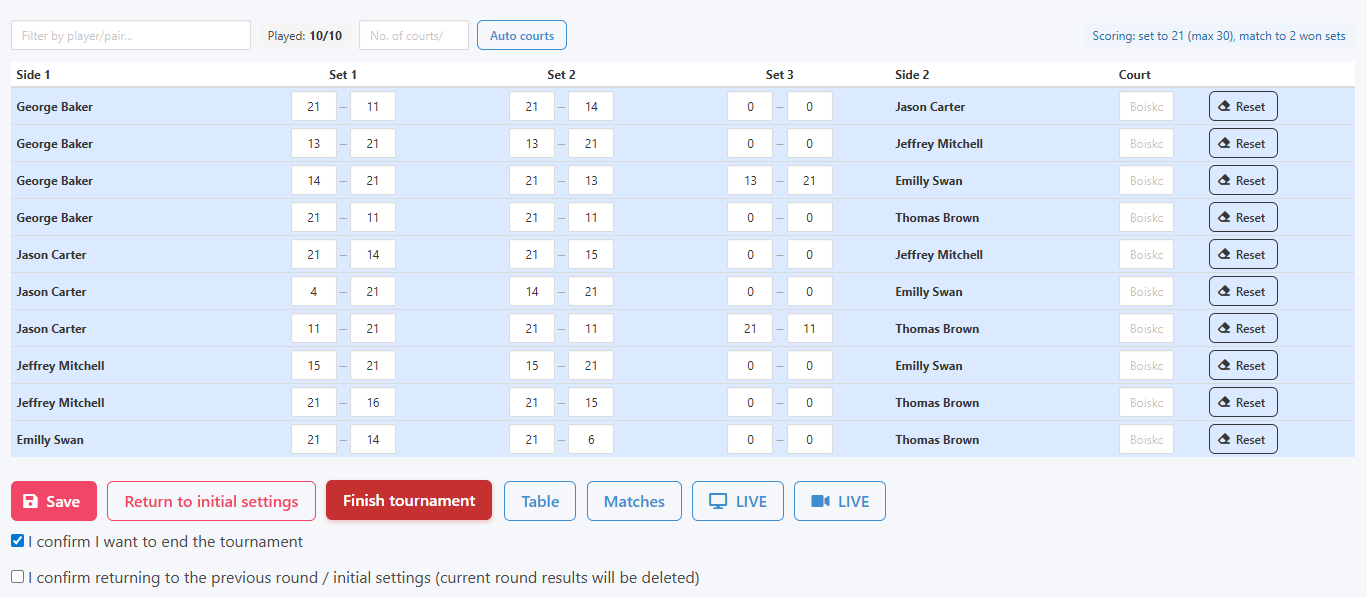Click Return to initial settings button
Image resolution: width=1367 pixels, height=597 pixels.
211,501
